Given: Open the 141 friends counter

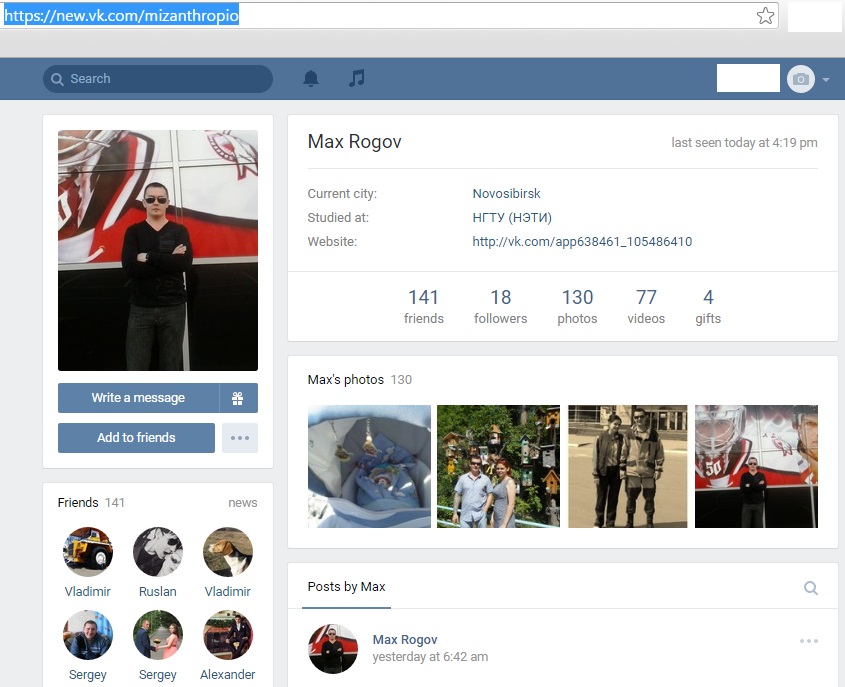Looking at the screenshot, I should click(423, 306).
